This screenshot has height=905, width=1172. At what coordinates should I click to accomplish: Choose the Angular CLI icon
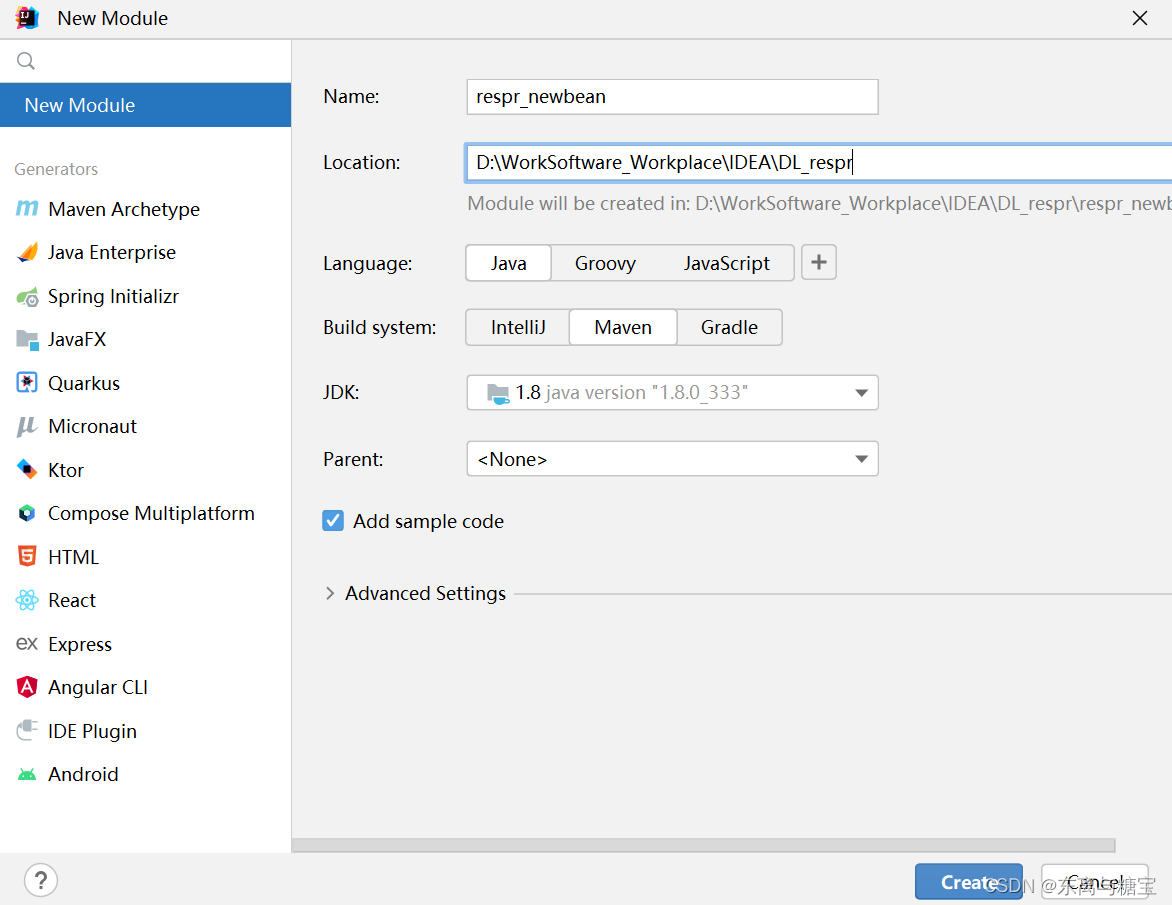pyautogui.click(x=27, y=687)
